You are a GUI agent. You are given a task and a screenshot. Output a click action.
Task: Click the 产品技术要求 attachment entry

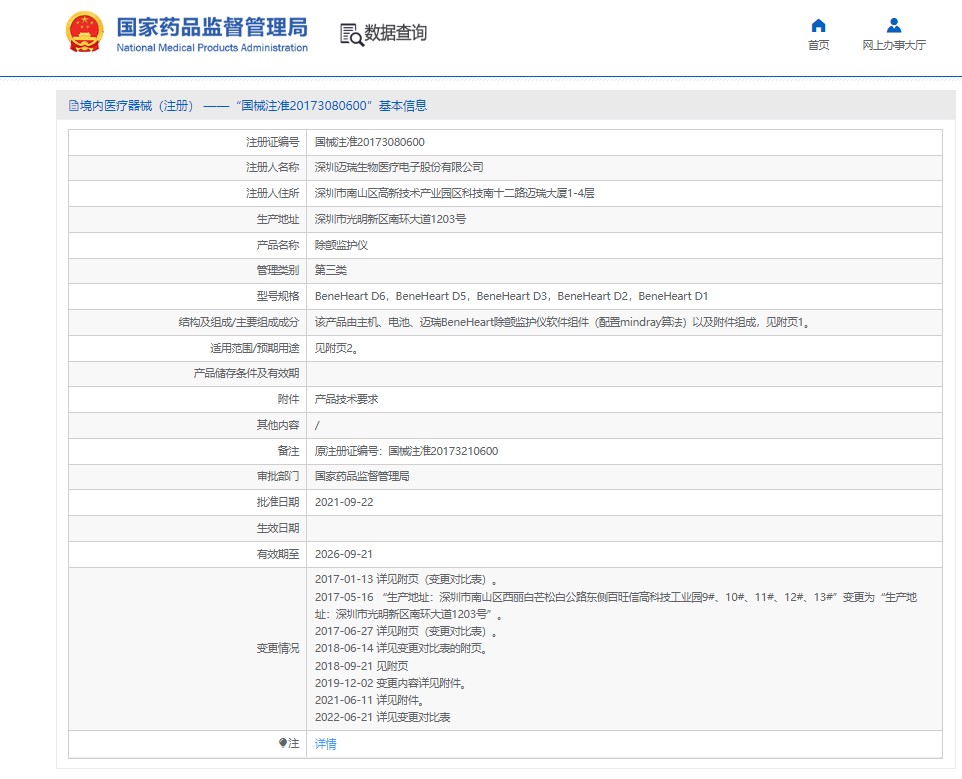(346, 399)
